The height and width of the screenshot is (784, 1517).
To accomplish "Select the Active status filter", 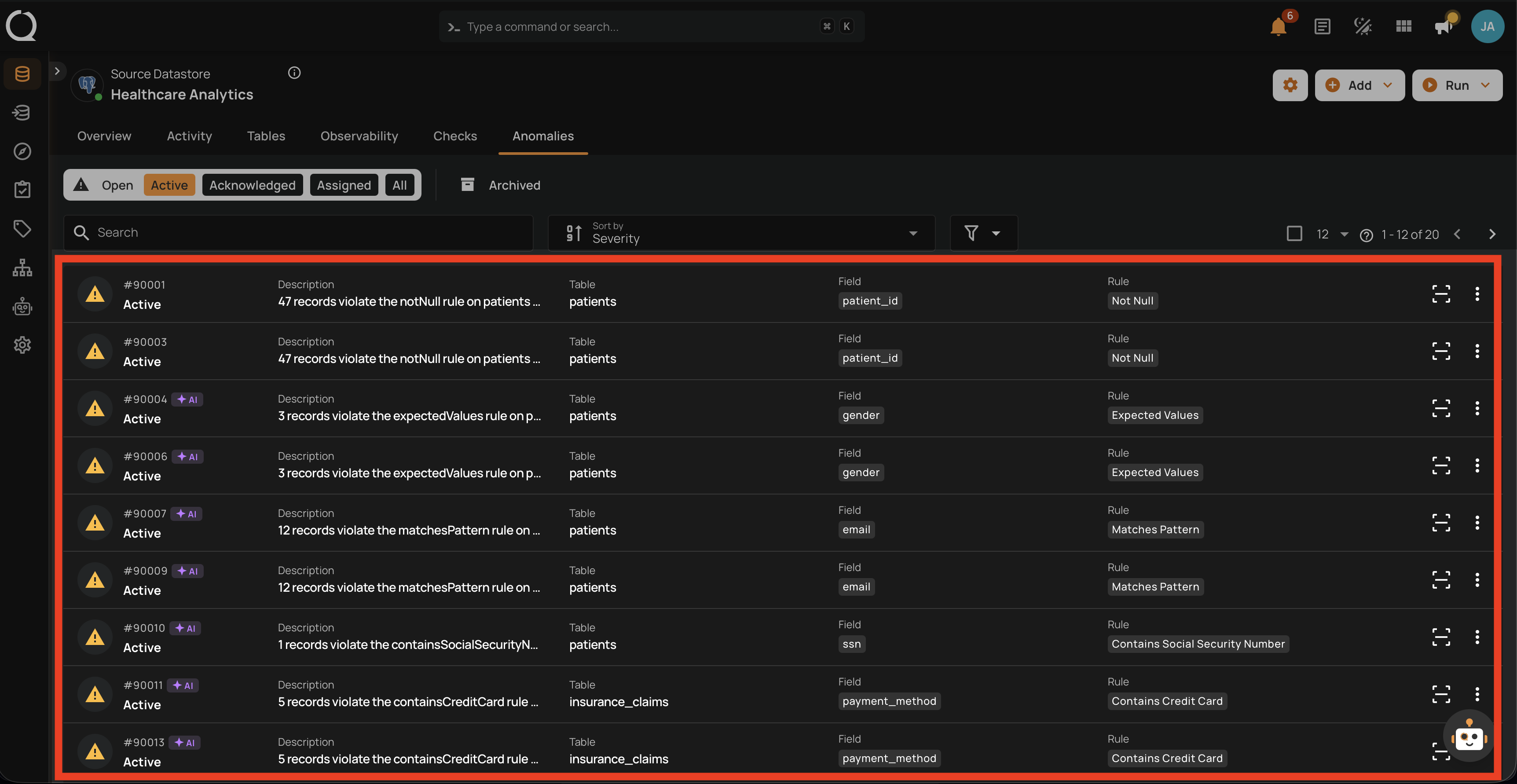I will pos(169,185).
